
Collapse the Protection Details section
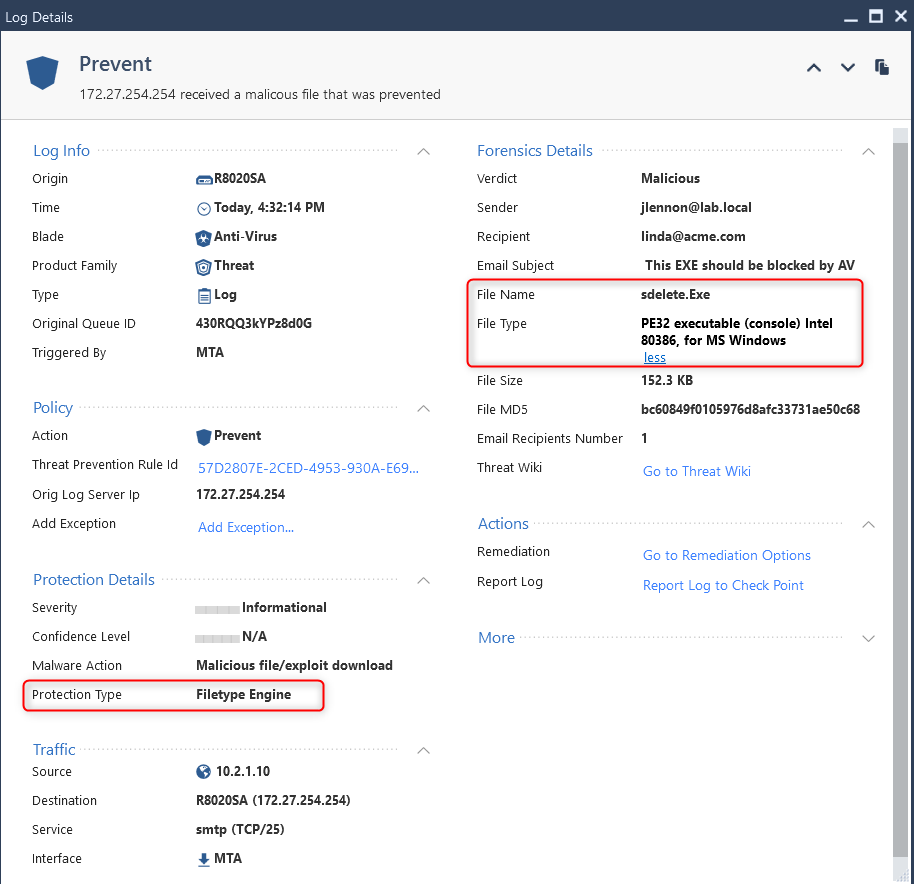click(424, 580)
